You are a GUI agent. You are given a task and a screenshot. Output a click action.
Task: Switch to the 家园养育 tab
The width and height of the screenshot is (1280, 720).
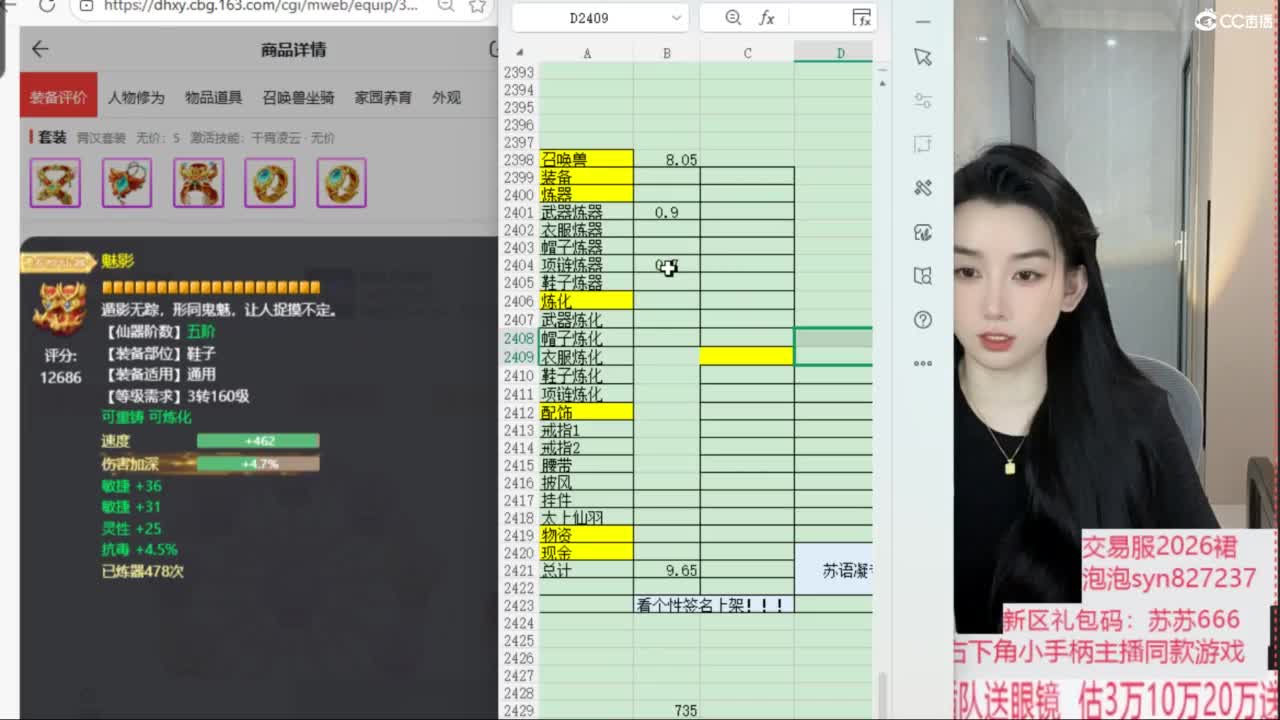(x=383, y=97)
